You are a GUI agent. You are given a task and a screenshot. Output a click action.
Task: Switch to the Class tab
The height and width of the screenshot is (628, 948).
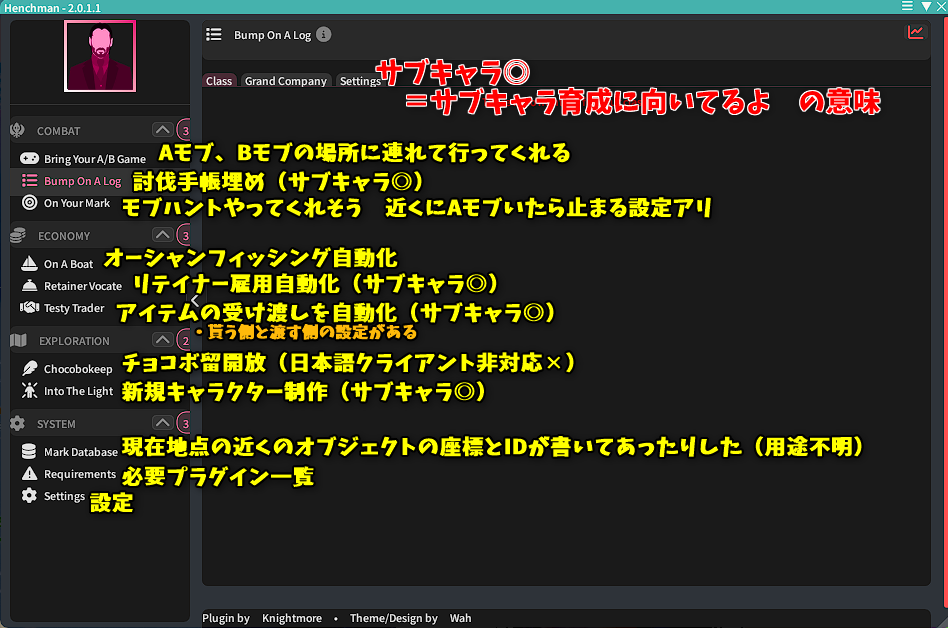219,81
